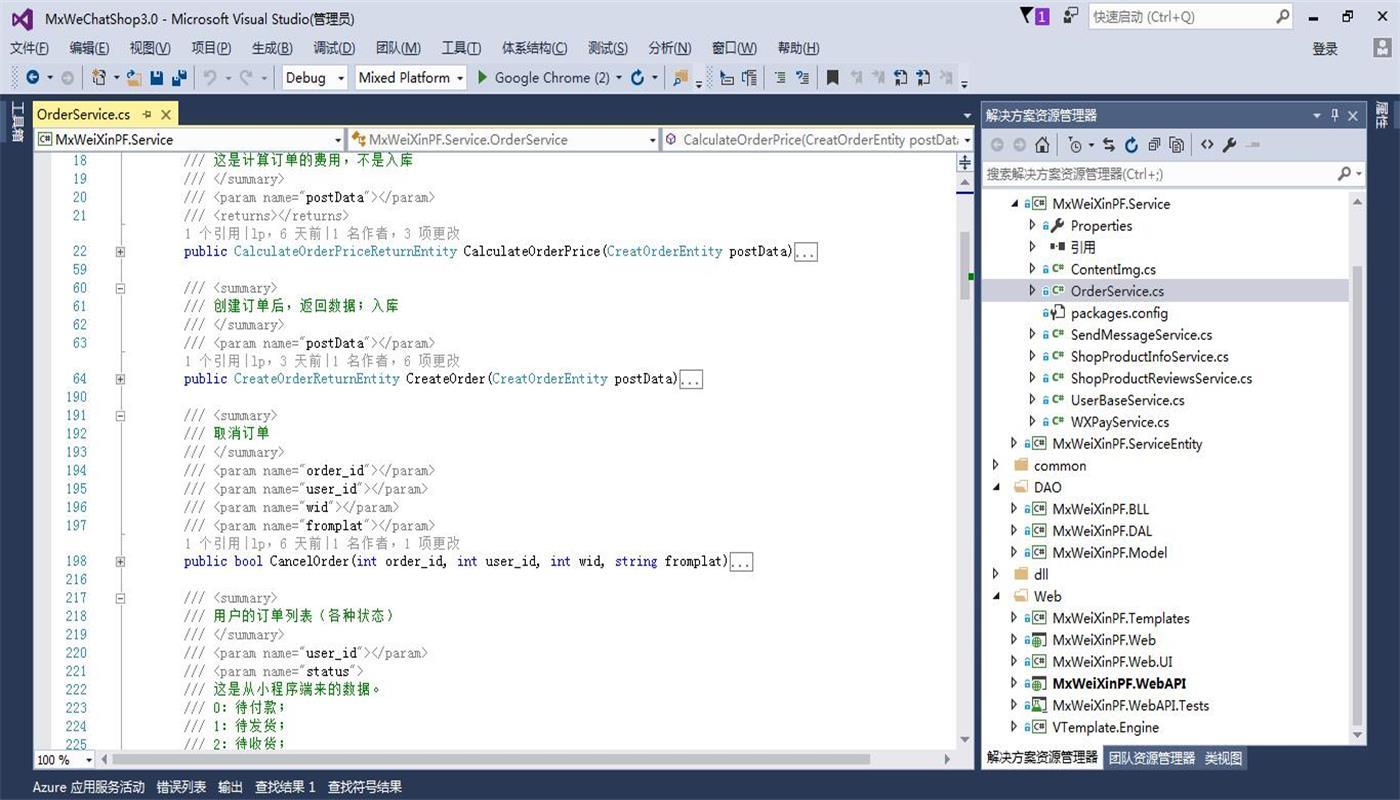Collapse the MxWeiXinPF.Service project node

pos(1014,203)
